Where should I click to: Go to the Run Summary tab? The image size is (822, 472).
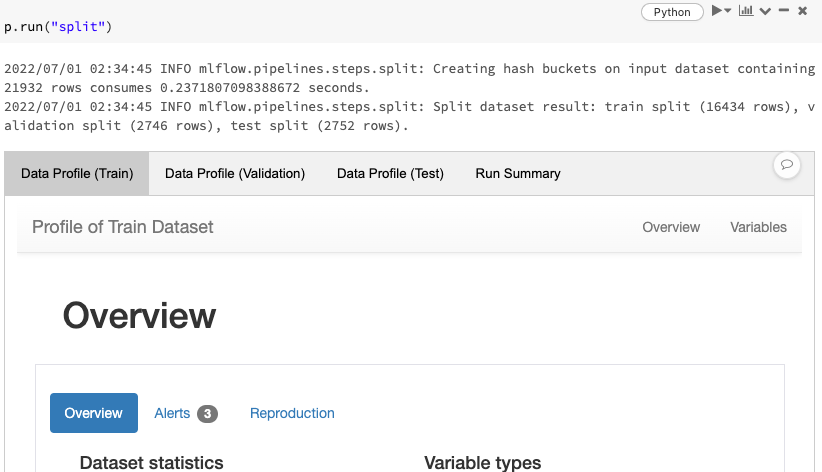[518, 174]
